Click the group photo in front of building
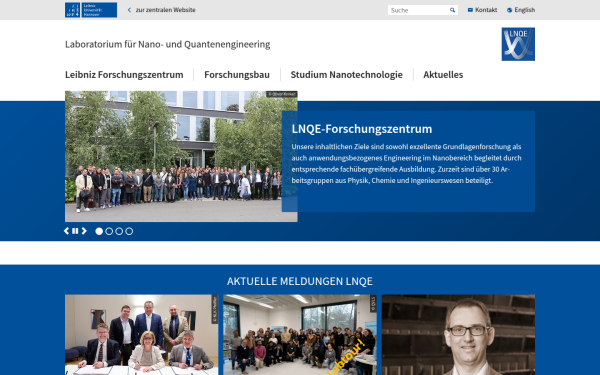This screenshot has width=600, height=375. [x=181, y=156]
